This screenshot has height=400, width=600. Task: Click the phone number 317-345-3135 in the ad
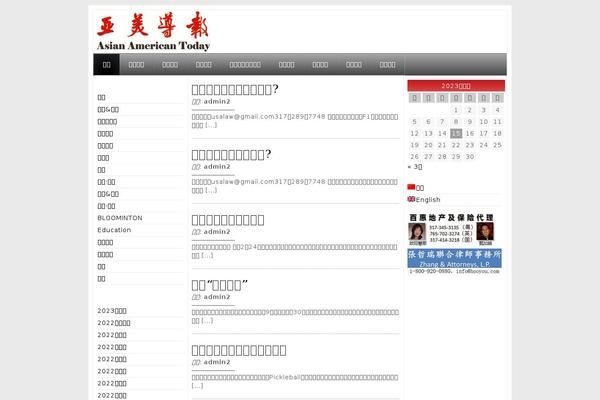(444, 227)
